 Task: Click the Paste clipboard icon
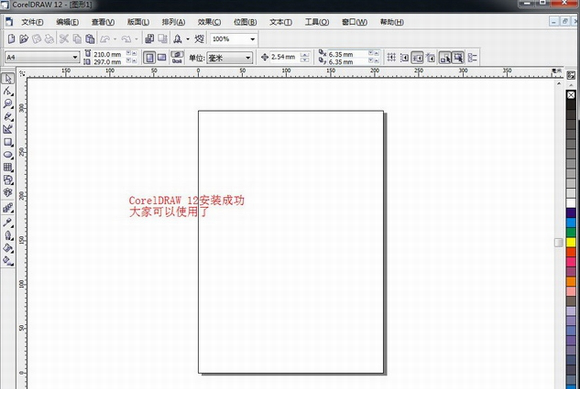click(x=90, y=38)
